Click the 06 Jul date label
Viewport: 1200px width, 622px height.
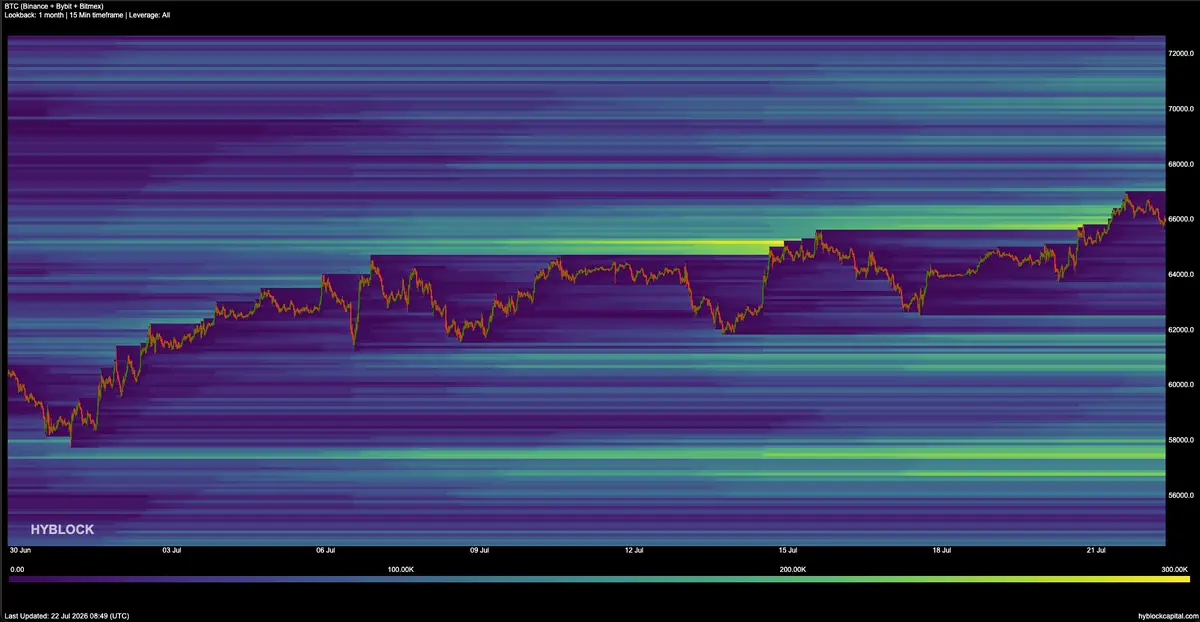coord(325,550)
